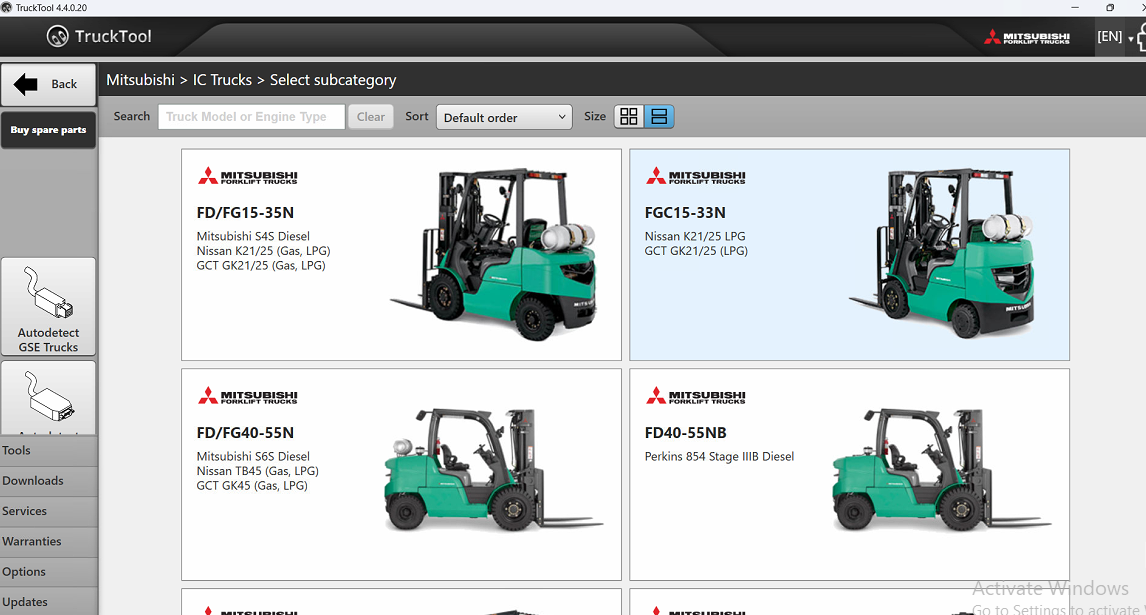The width and height of the screenshot is (1146, 615).
Task: Click the Mitsubishi logo in the FD/FG40-55N card
Action: pos(247,396)
